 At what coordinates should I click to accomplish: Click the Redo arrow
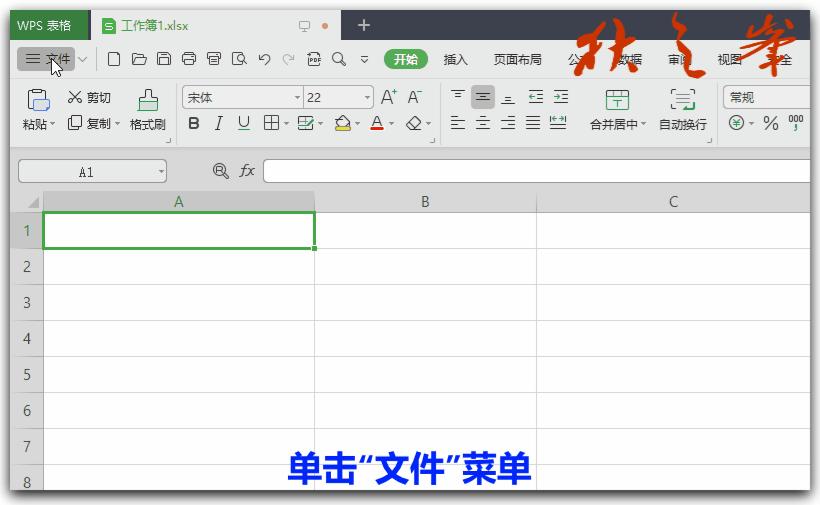288,60
